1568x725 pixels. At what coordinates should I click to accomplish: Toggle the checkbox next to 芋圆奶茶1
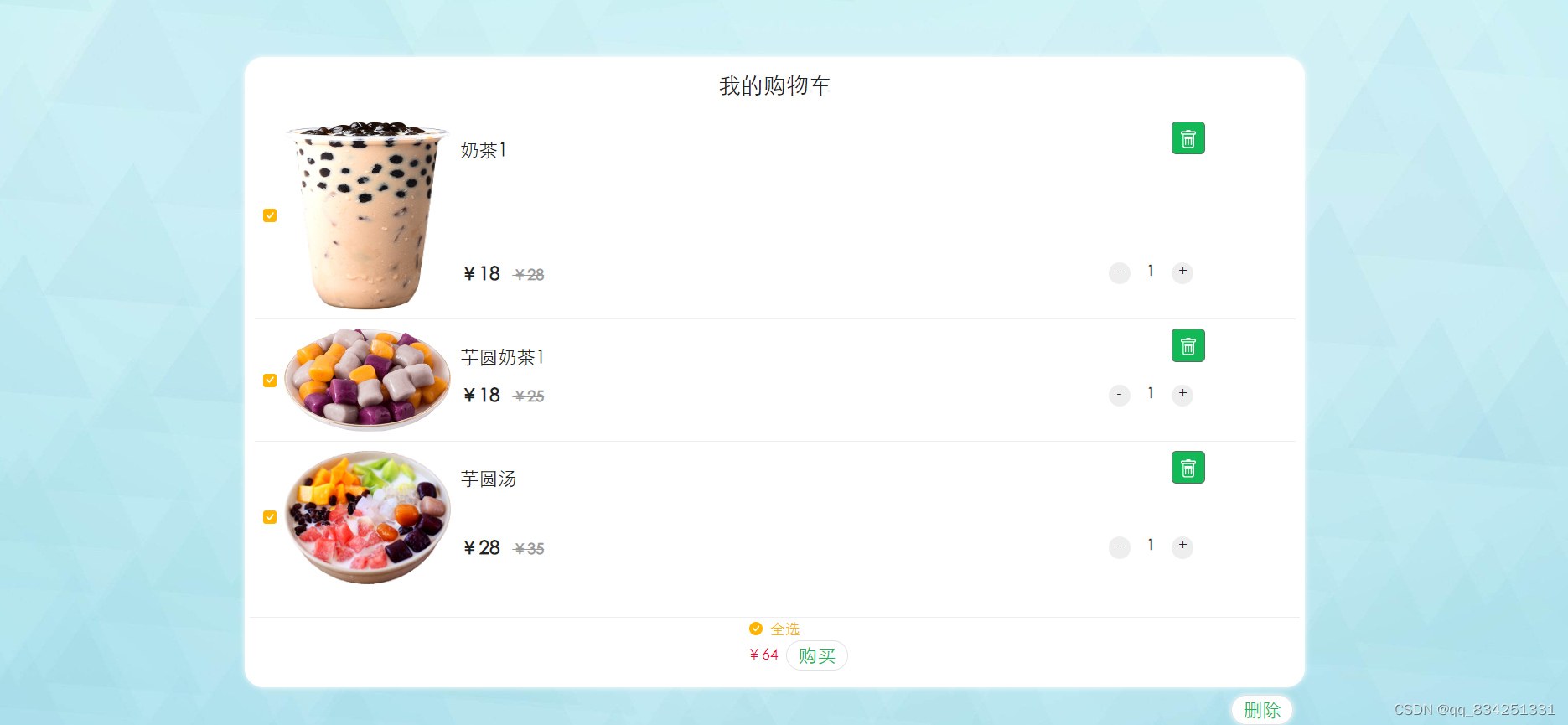coord(270,381)
